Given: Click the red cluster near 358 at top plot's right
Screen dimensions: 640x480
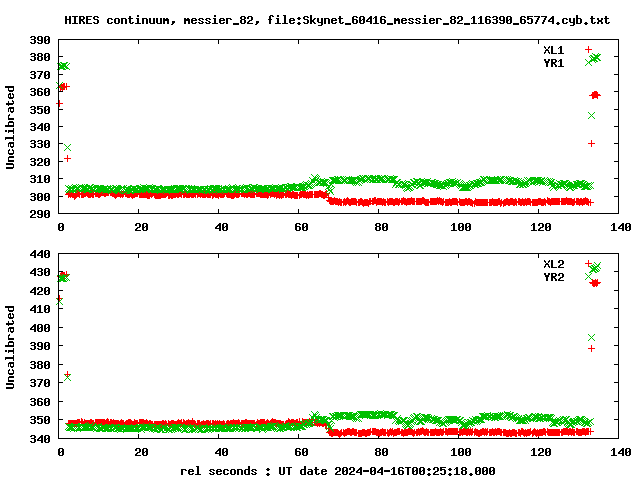Looking at the screenshot, I should click(x=595, y=95).
